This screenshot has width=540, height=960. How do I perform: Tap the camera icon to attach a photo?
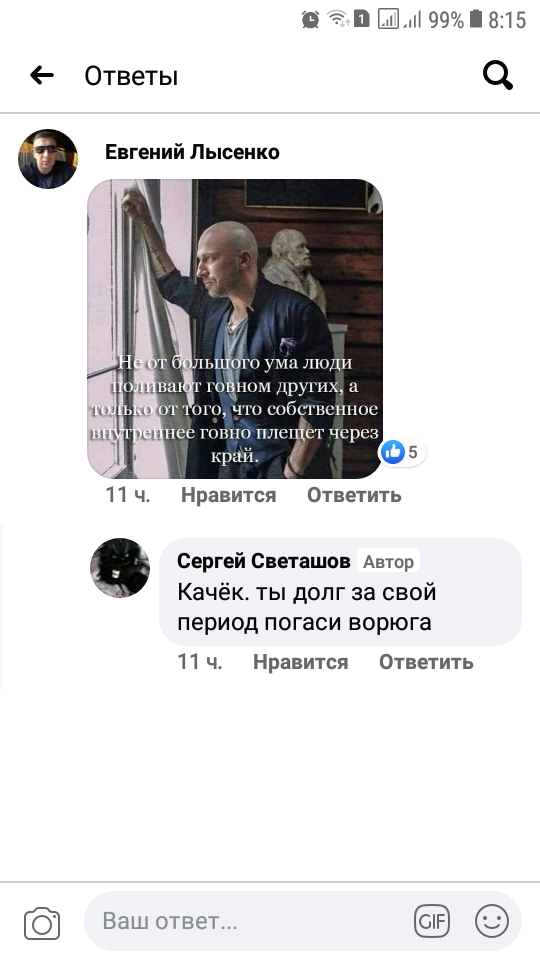coord(42,923)
